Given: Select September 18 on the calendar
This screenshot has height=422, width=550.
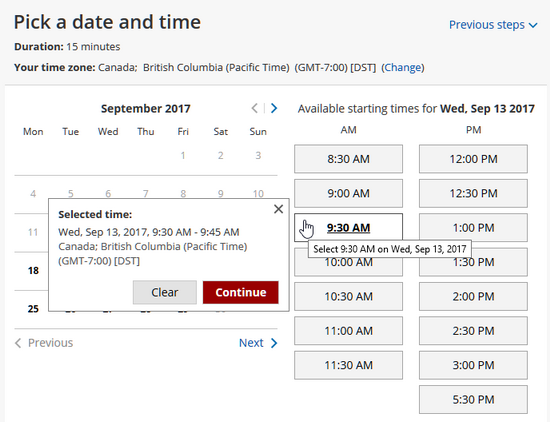Looking at the screenshot, I should pyautogui.click(x=33, y=270).
